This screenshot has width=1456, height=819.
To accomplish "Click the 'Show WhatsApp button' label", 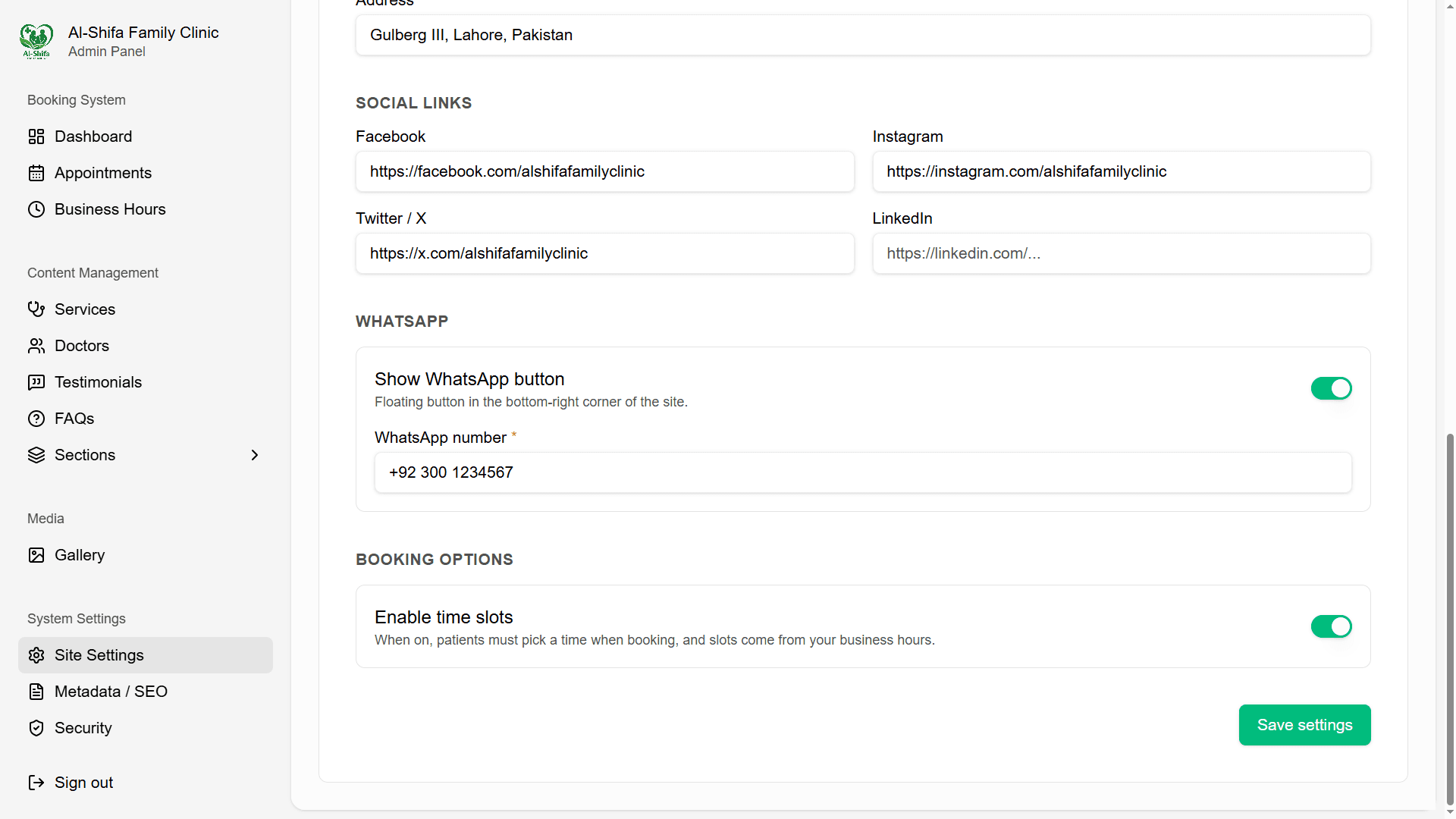I will click(469, 379).
